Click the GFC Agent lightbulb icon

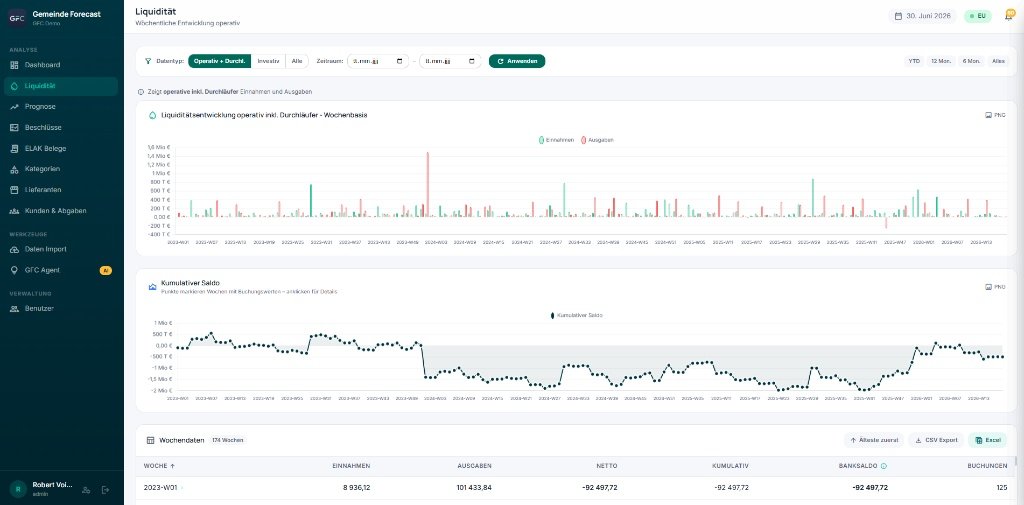14,270
